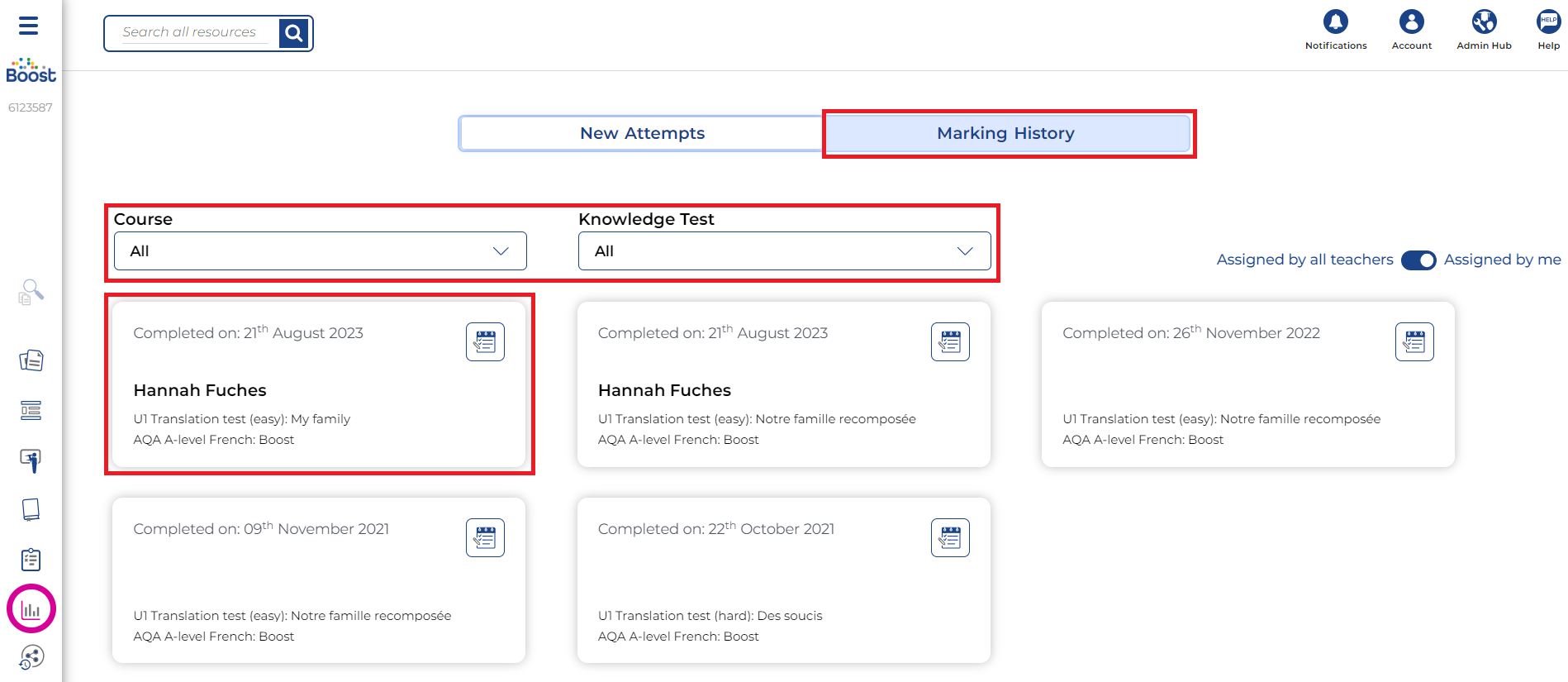1568x682 pixels.
Task: Open the share history icon in sidebar
Action: (31, 657)
